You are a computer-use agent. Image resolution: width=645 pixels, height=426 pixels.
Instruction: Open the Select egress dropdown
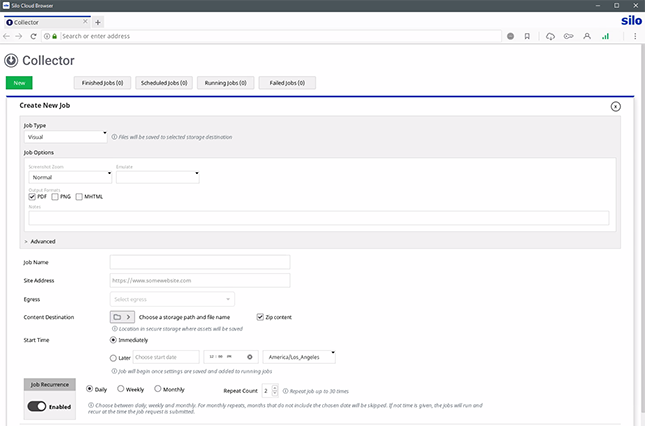tap(172, 299)
